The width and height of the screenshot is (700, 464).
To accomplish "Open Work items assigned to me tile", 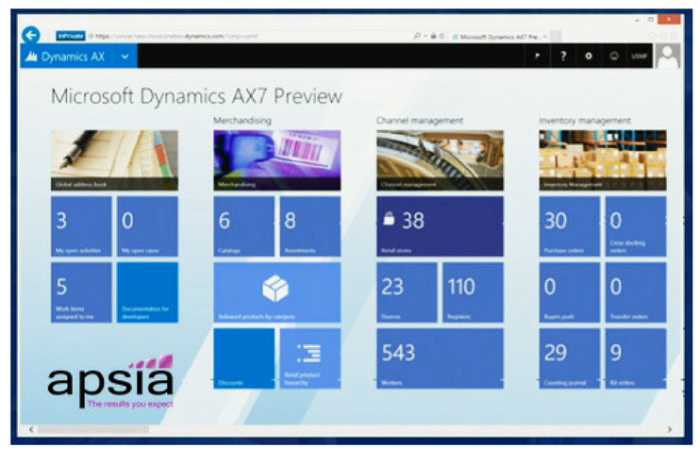I will click(x=81, y=293).
